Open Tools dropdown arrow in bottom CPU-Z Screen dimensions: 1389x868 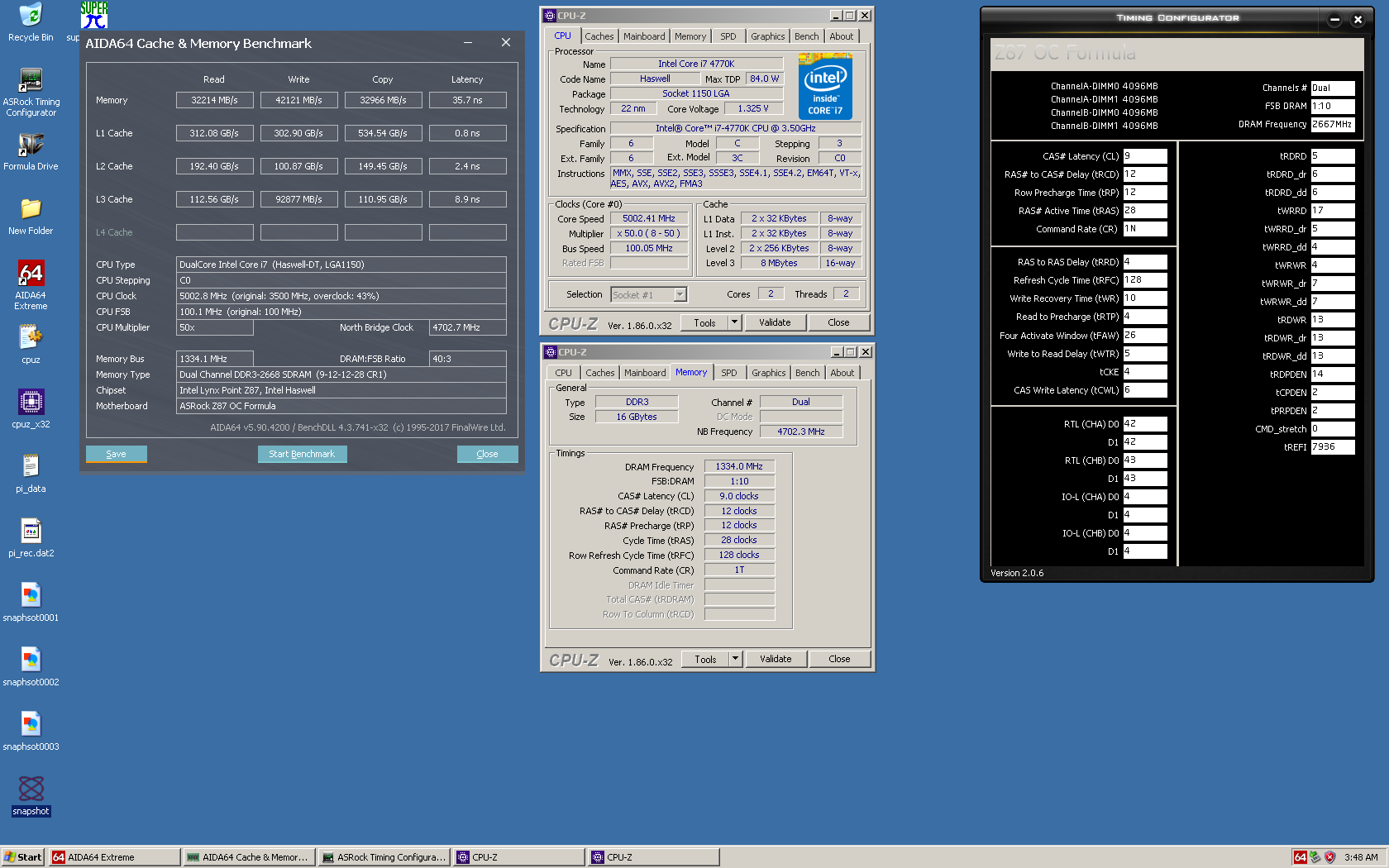735,659
